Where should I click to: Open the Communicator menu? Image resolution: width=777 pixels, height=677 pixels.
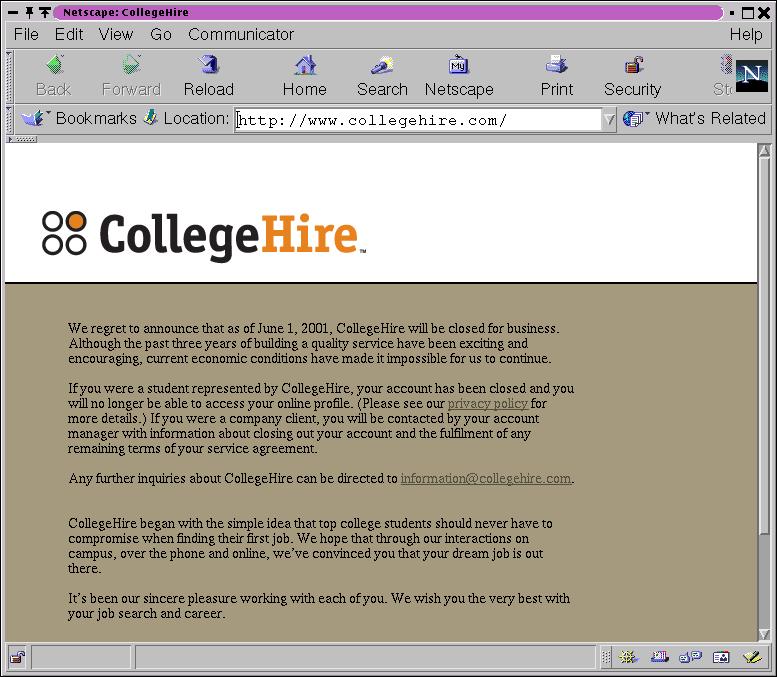tap(241, 34)
